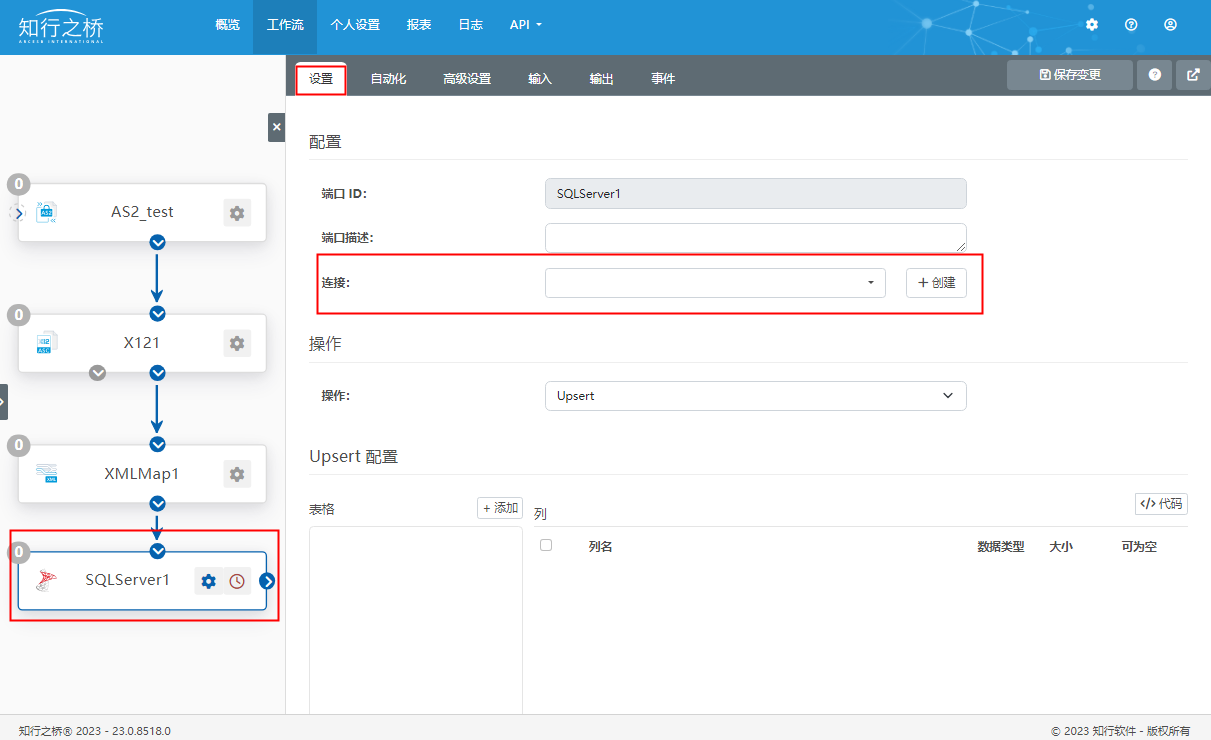The width and height of the screenshot is (1211, 740).
Task: Close the configuration panel with X
Action: [x=277, y=127]
